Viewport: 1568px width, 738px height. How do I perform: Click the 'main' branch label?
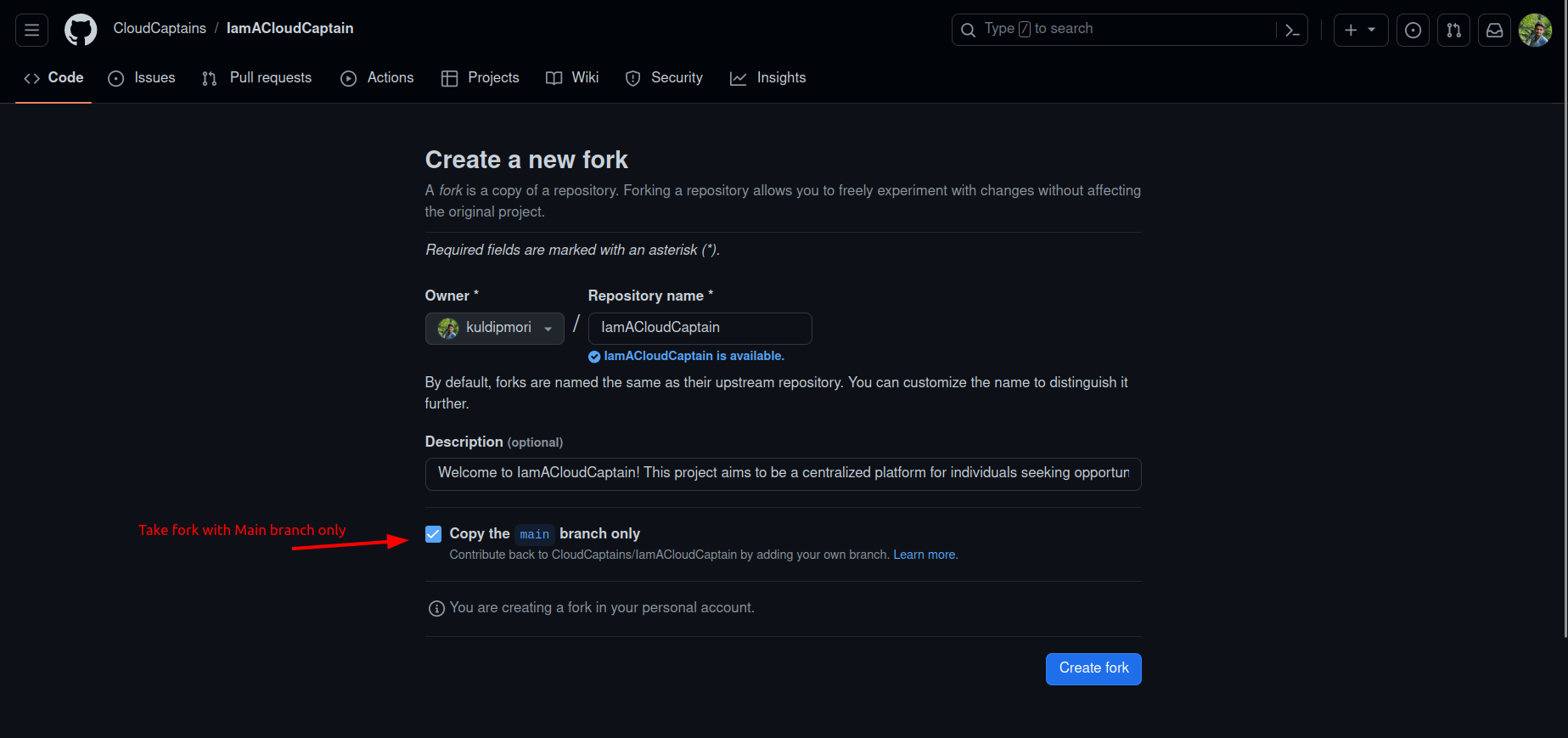tap(535, 534)
